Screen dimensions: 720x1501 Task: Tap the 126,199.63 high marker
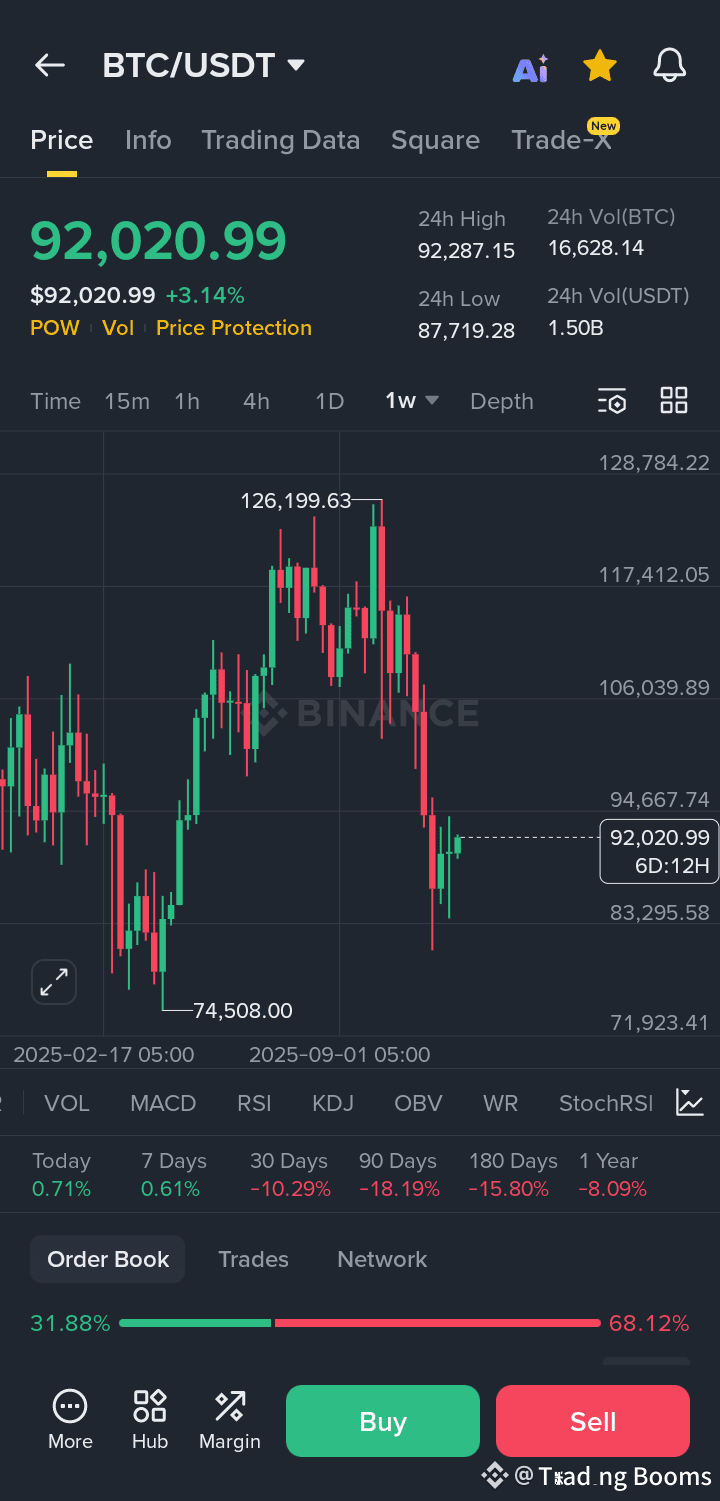click(x=296, y=500)
